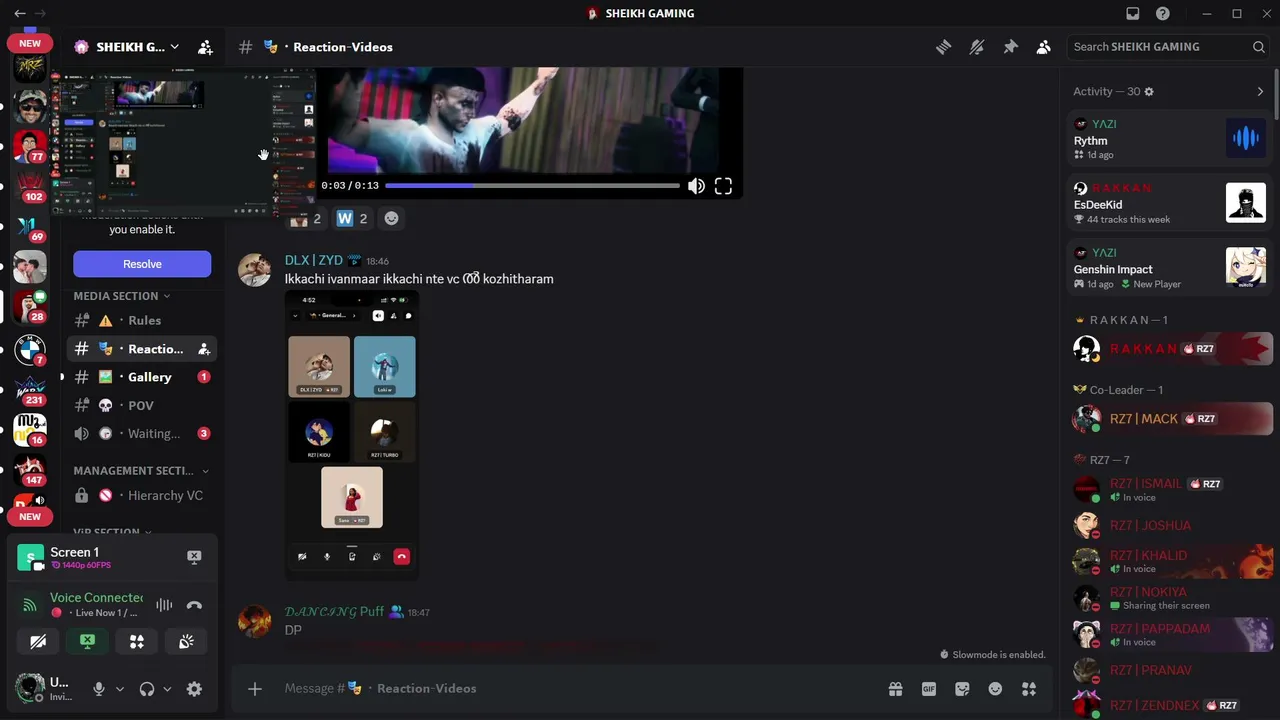Create invite icon beside Reaction channel
1280x720 pixels.
[204, 349]
